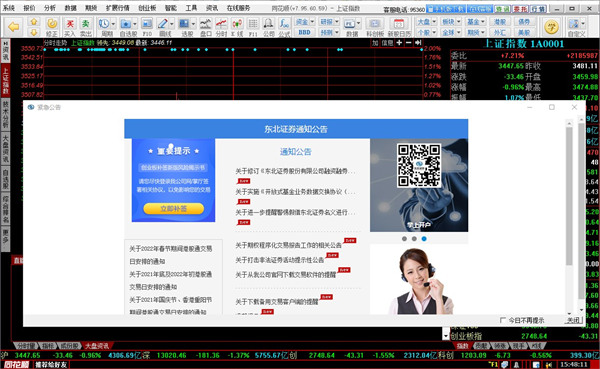Open the 工具 menu
This screenshot has width=600, height=369.
[x=191, y=8]
